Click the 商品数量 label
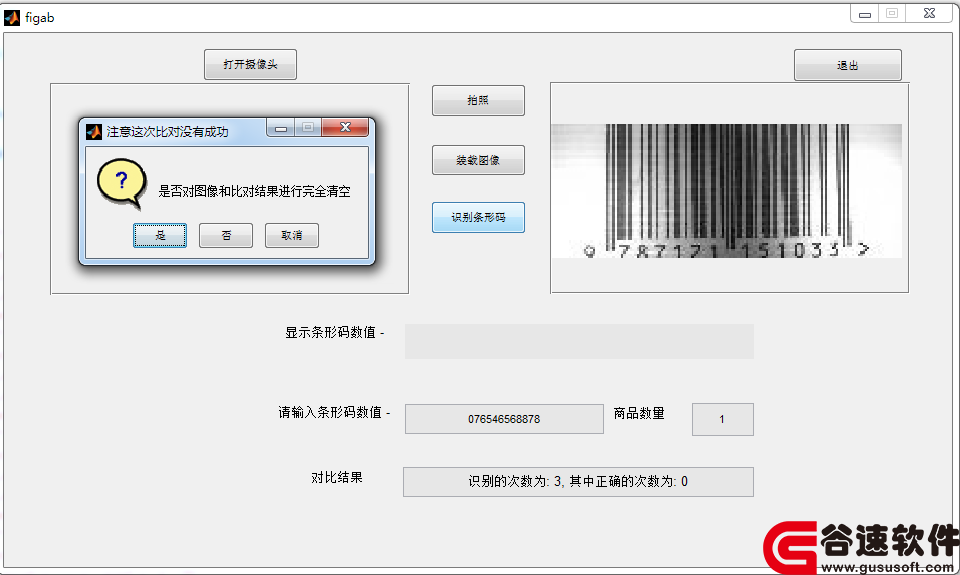 [639, 413]
